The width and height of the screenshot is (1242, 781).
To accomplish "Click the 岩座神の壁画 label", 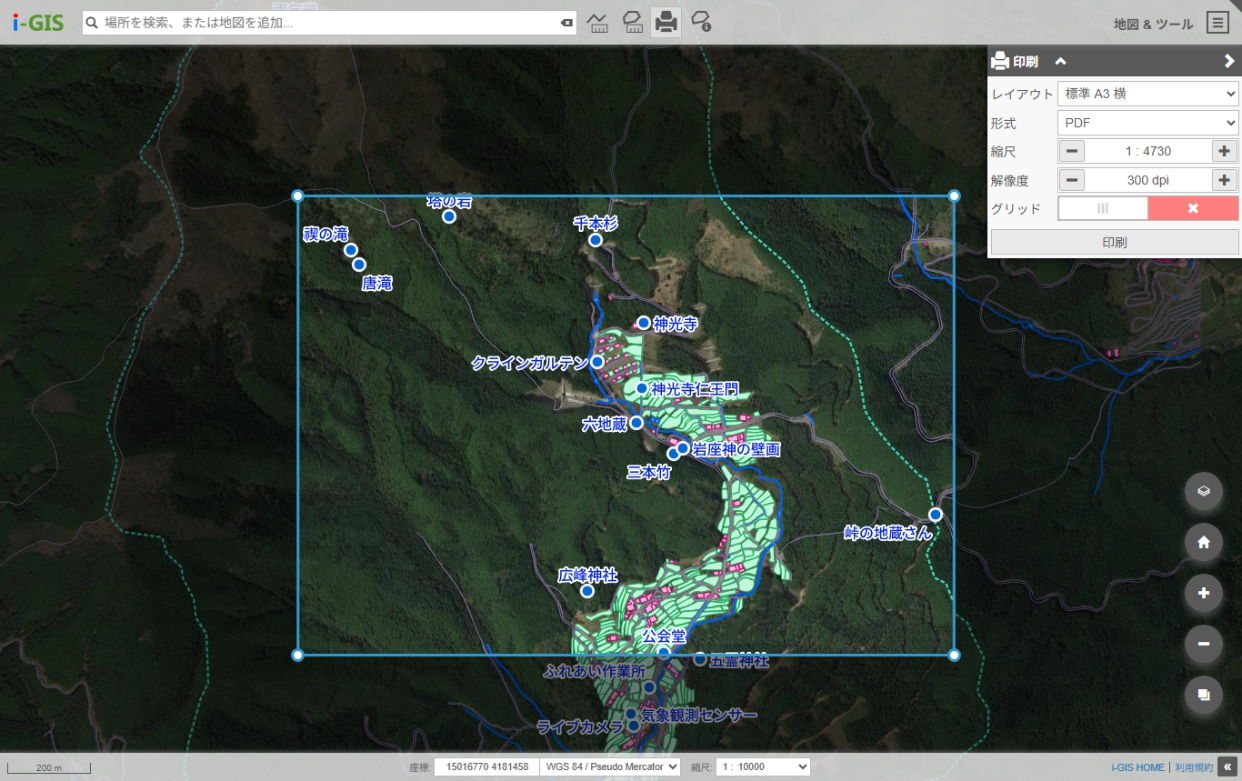I will coord(735,450).
